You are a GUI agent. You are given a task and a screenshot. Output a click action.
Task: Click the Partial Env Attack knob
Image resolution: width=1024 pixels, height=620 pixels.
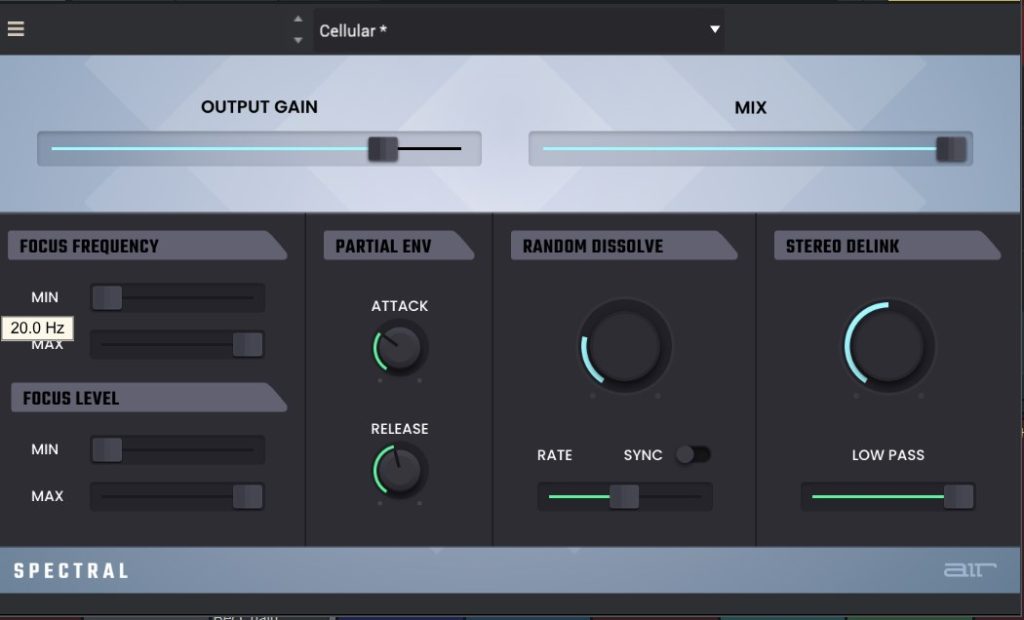(400, 348)
